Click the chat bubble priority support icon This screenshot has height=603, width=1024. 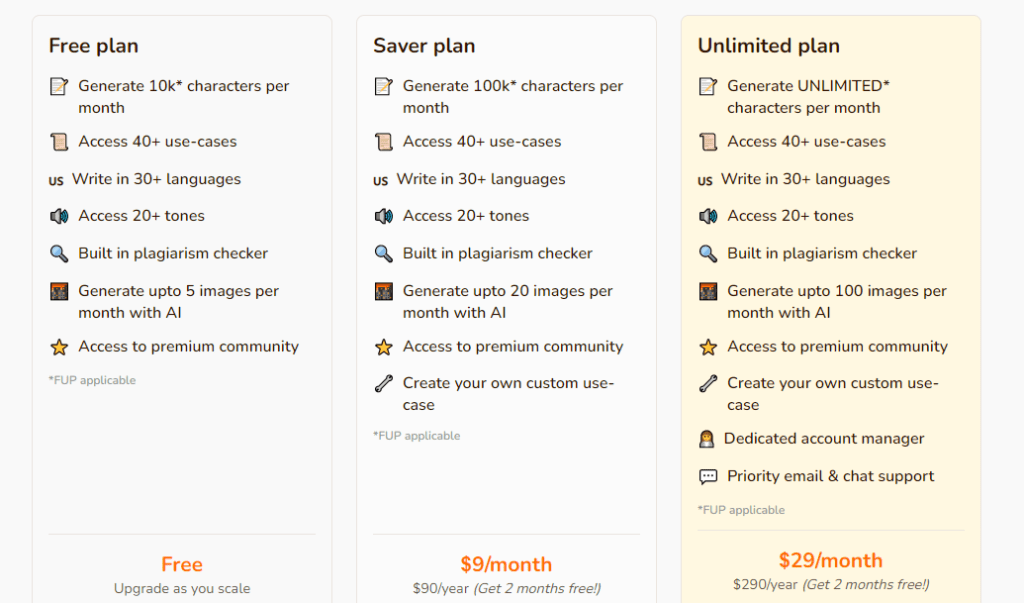pyautogui.click(x=708, y=476)
